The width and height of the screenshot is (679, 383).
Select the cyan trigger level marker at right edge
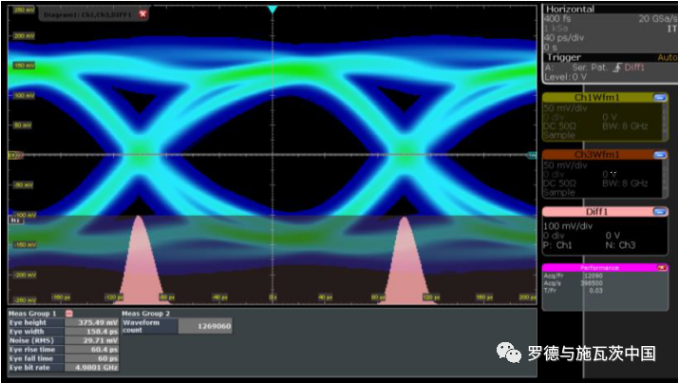click(x=532, y=155)
